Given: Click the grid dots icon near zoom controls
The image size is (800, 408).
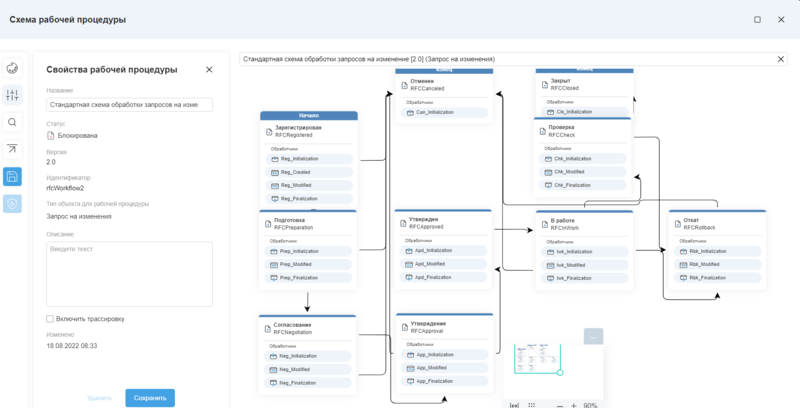Looking at the screenshot, I should click(x=532, y=404).
